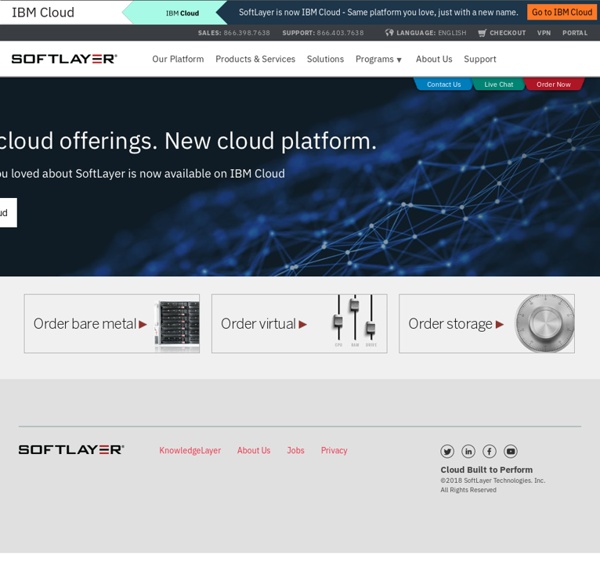Select the Contact Us tab
Screen dimensions: 600x587
[x=443, y=84]
